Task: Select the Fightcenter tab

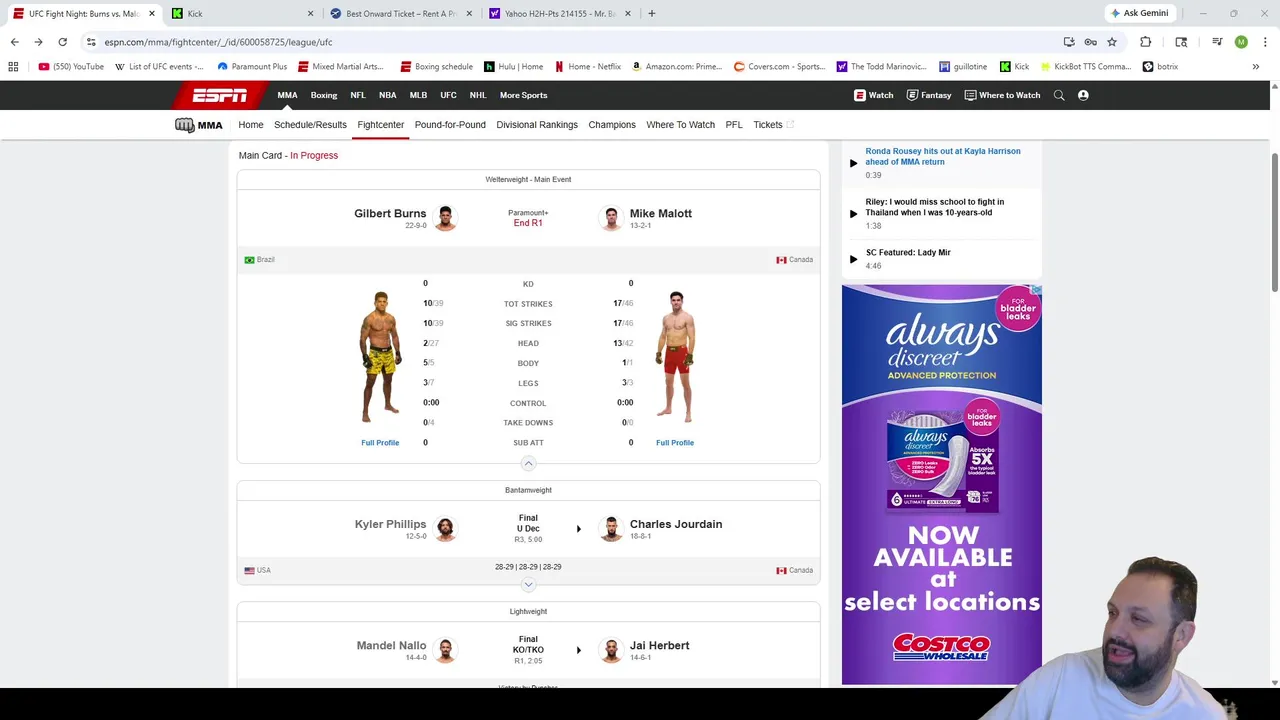Action: coord(380,125)
